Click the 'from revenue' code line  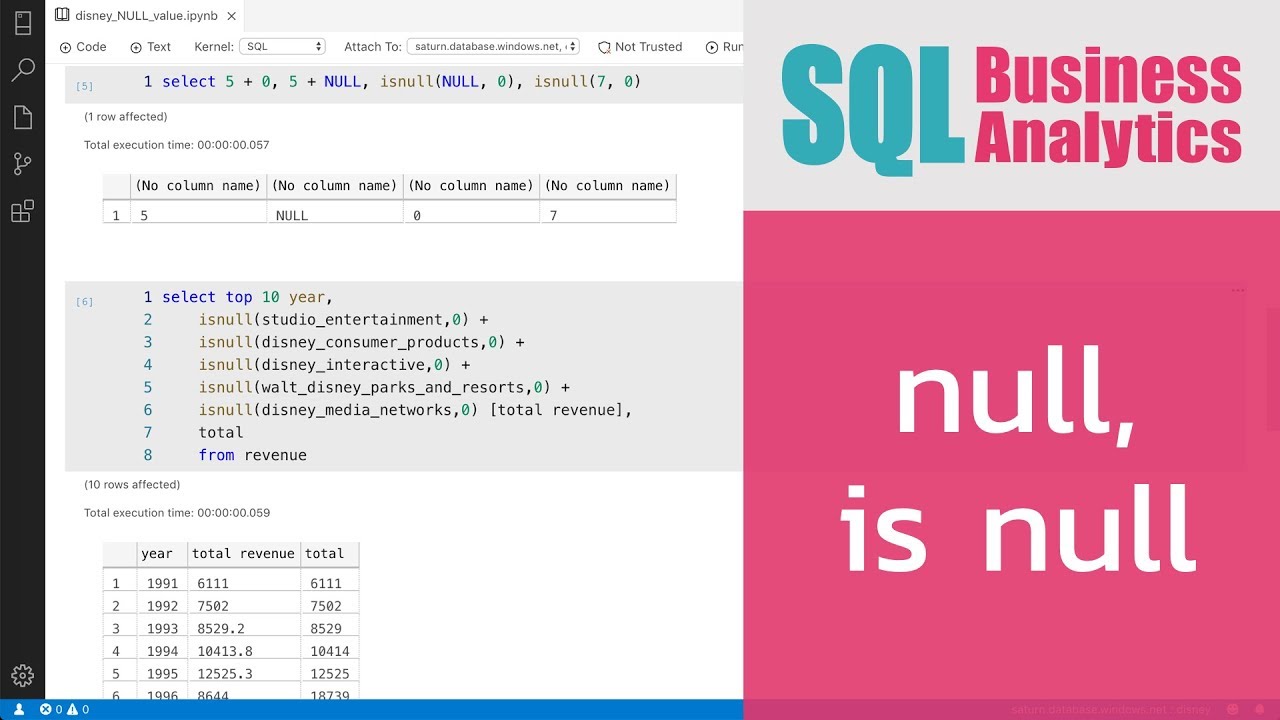tap(252, 455)
